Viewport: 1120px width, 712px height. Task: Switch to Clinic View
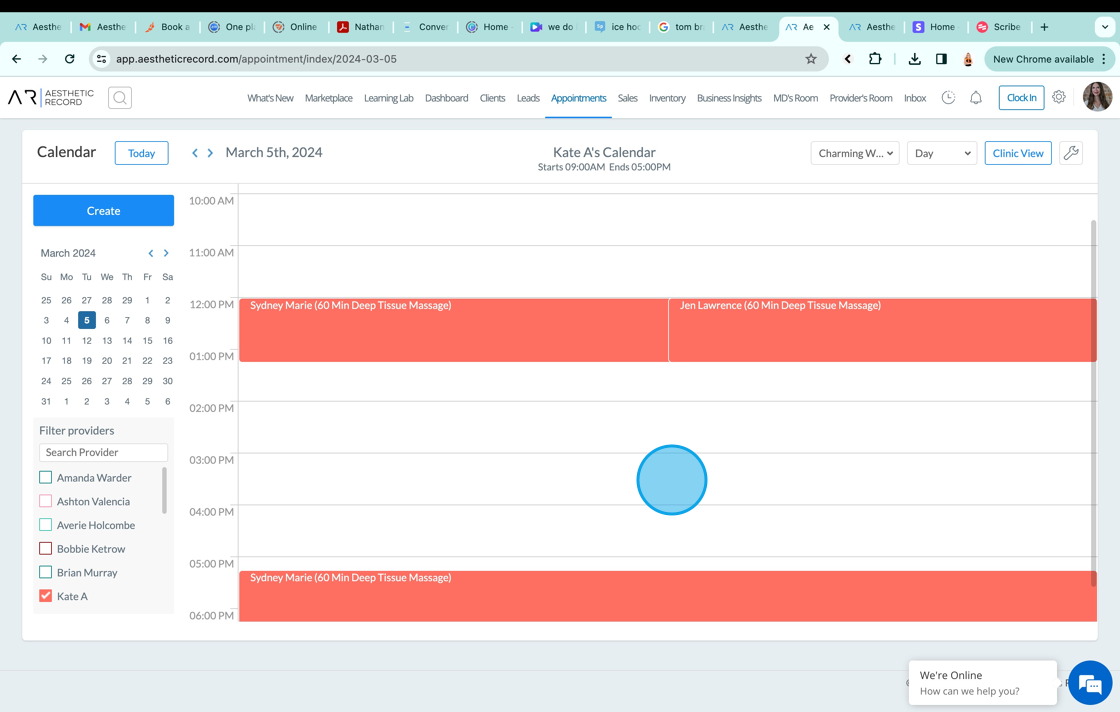pos(1018,153)
